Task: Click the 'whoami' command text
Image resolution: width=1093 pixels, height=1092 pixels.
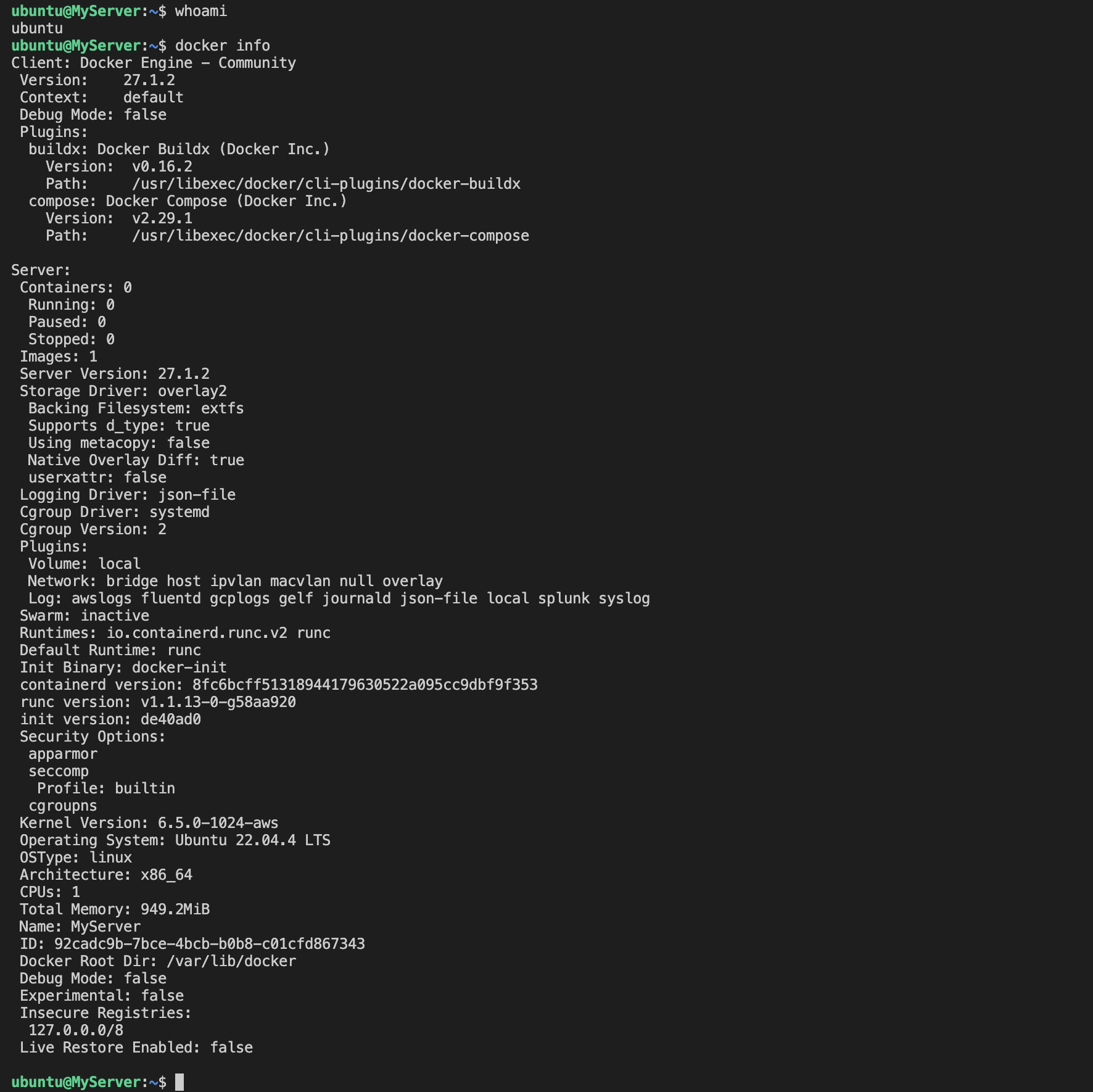Action: click(201, 11)
